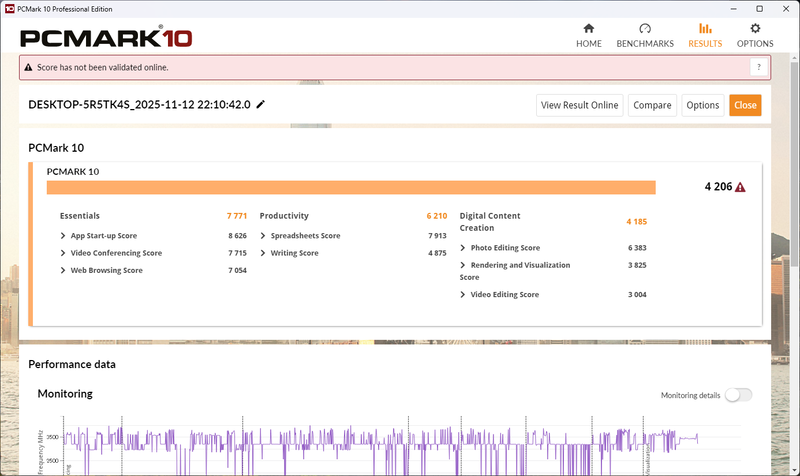Open the HOME tab label
This screenshot has width=800, height=476.
pos(589,44)
